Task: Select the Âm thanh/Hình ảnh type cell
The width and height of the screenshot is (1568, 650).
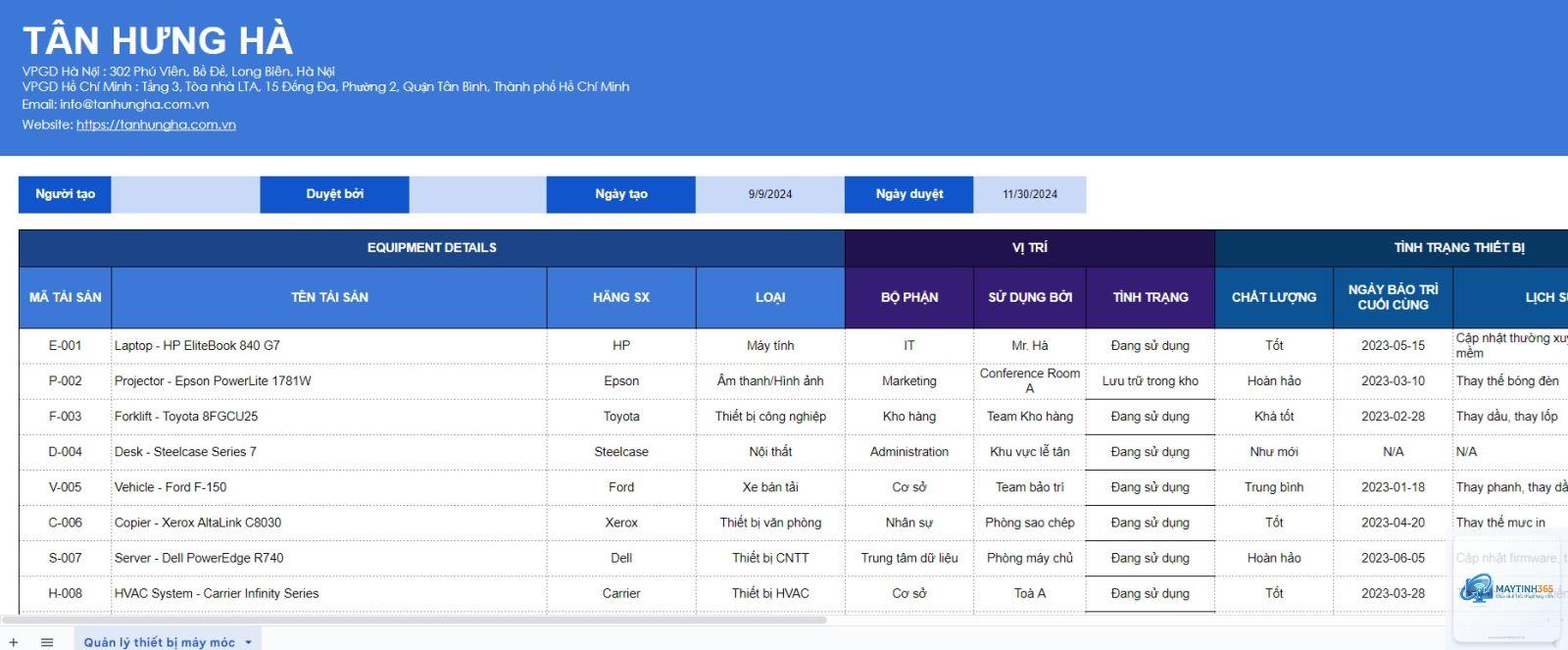Action: tap(770, 381)
